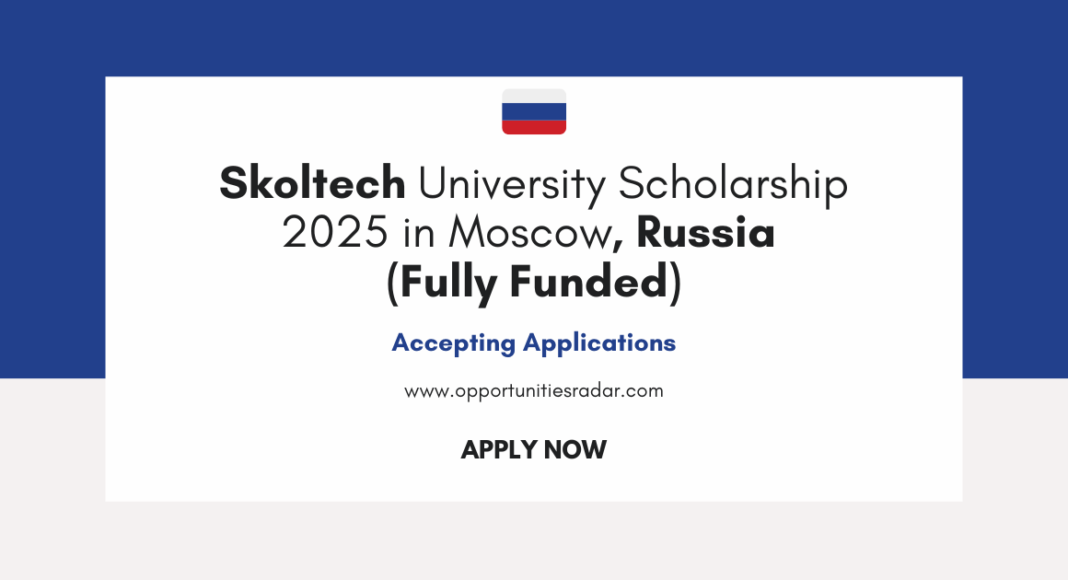Click the APPLY NOW button

tap(534, 450)
